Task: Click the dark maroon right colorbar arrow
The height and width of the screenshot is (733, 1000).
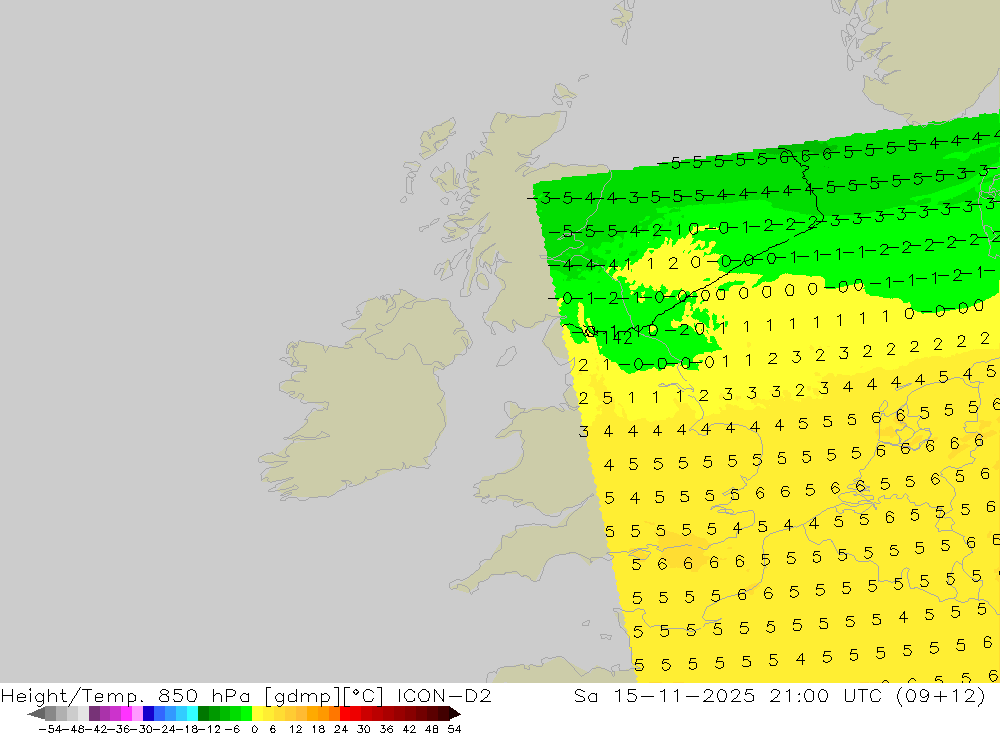Action: click(455, 714)
